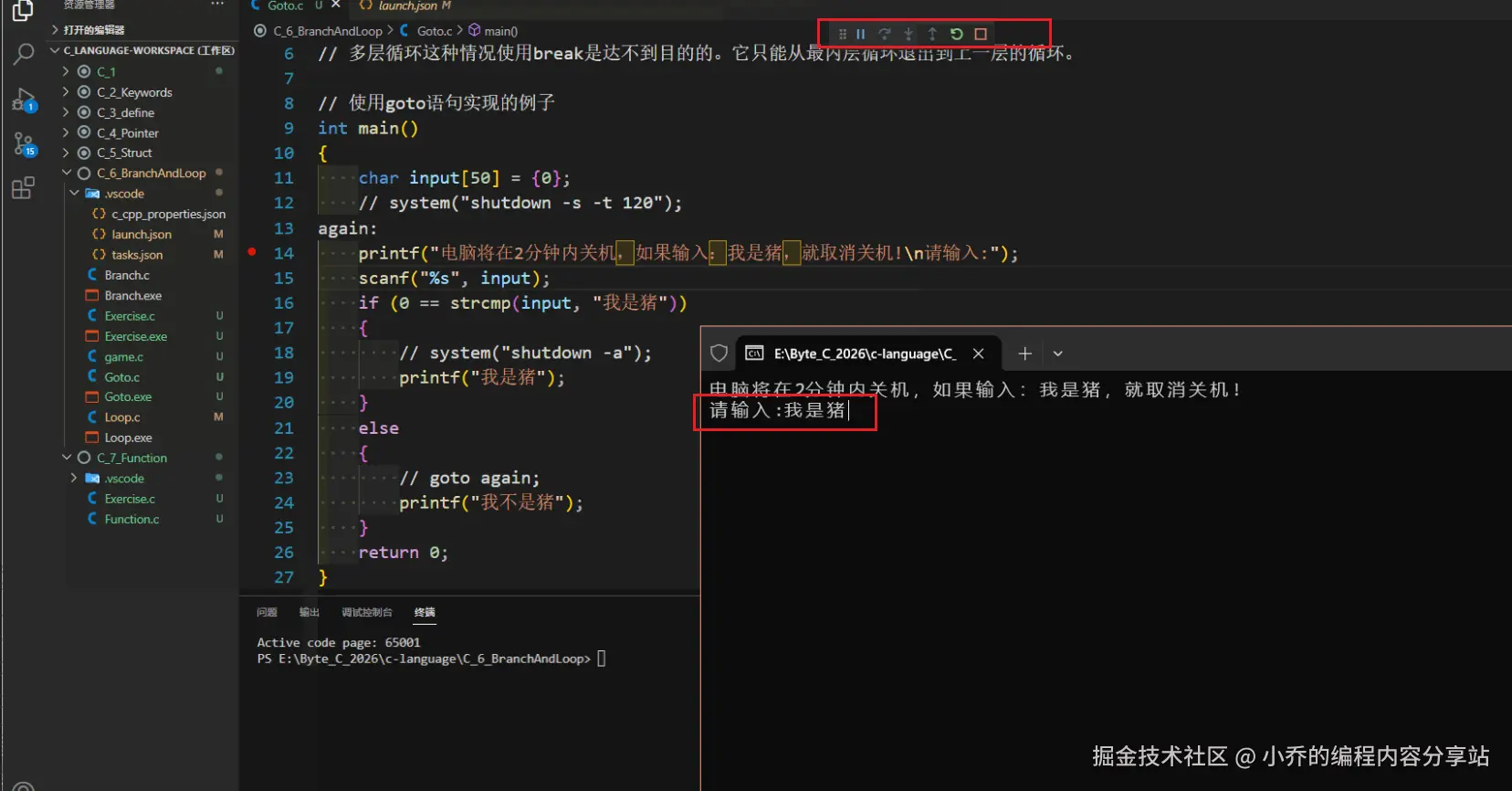
Task: Select Goto.exe in the explorer
Action: coord(128,396)
